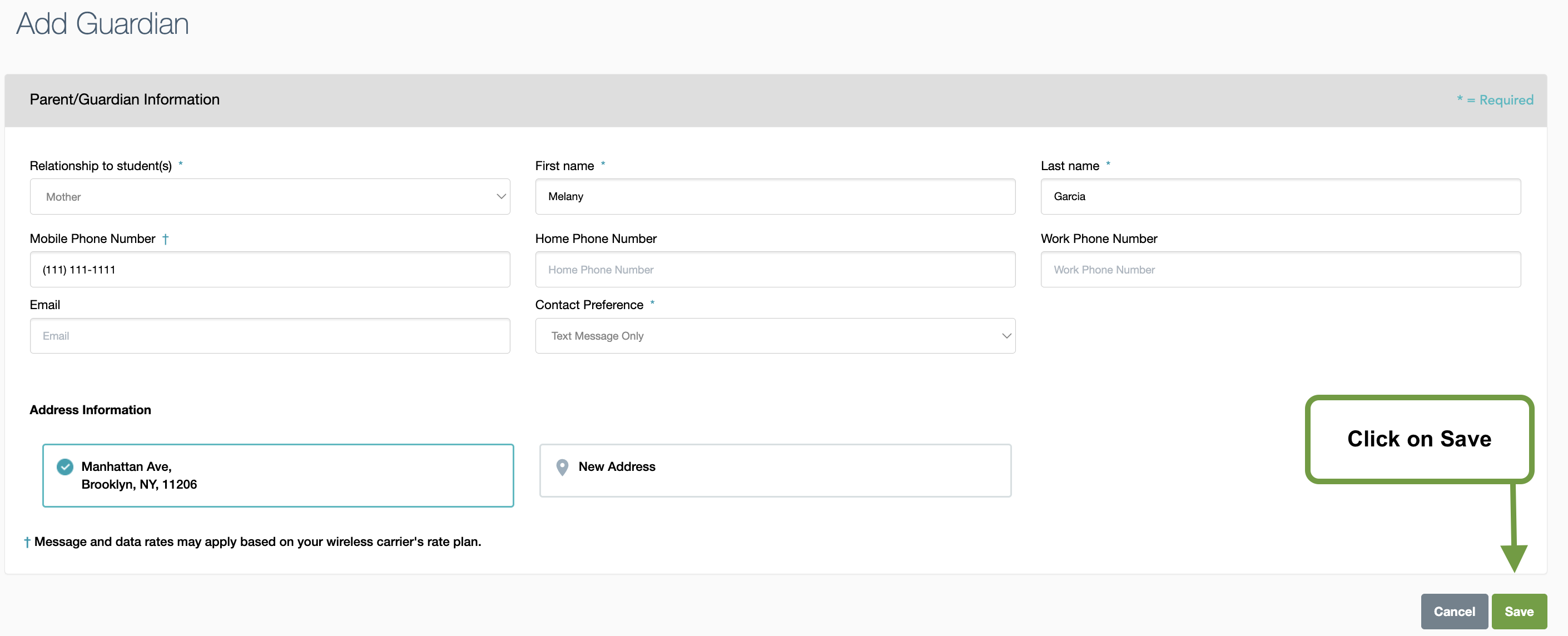Click the Last name field containing Garcia
The height and width of the screenshot is (636, 1568).
pos(1281,197)
